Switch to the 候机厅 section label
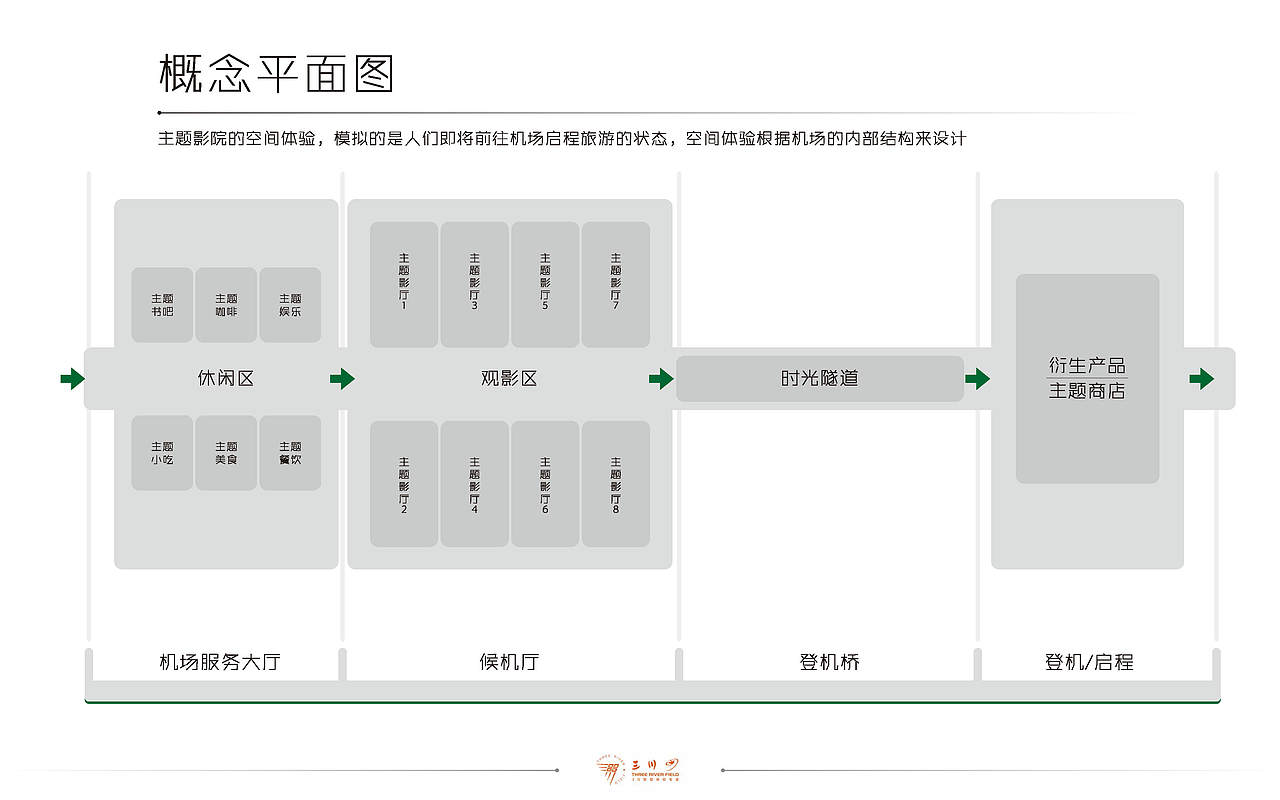 [x=510, y=661]
